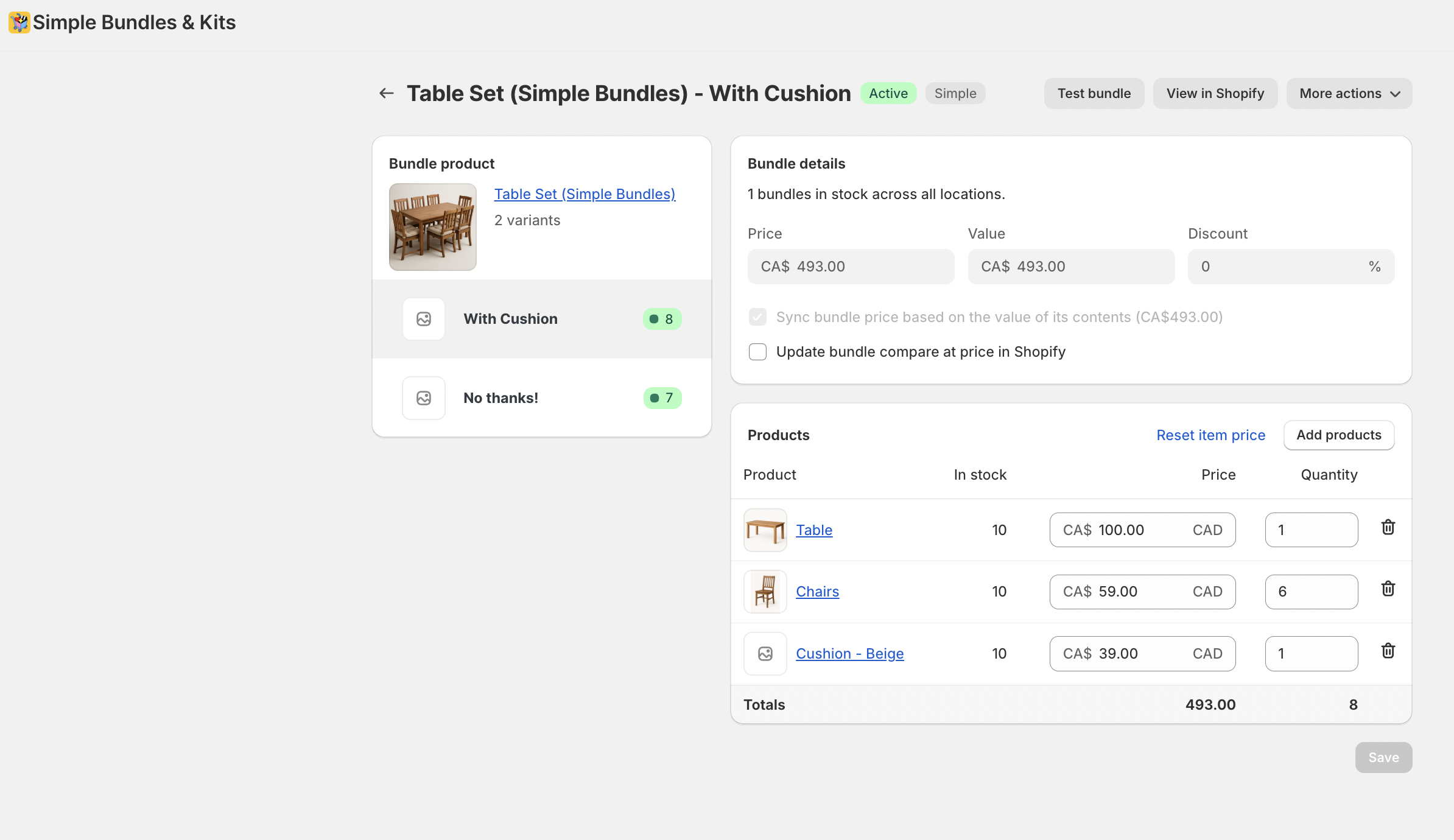The width and height of the screenshot is (1454, 840).
Task: Click trash icon for Chairs
Action: coord(1388,589)
